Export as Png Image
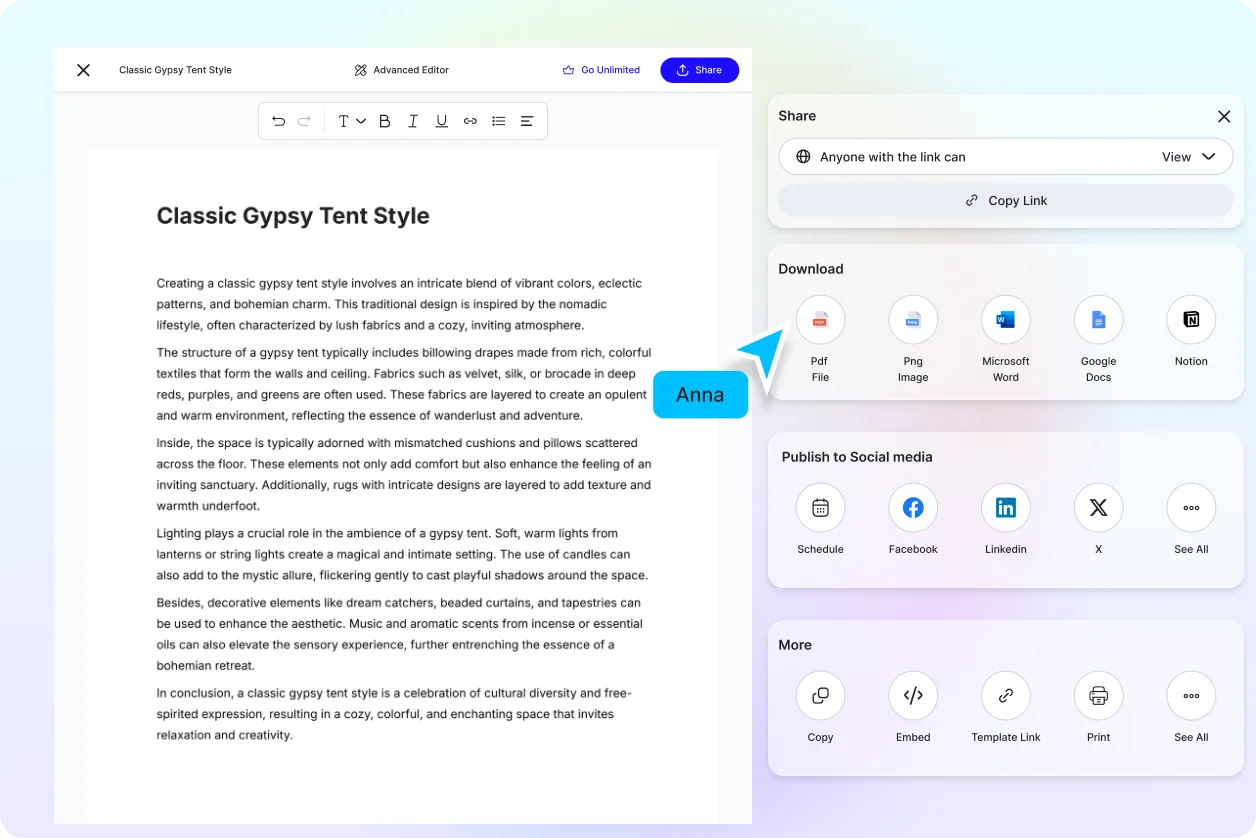This screenshot has height=838, width=1256. pyautogui.click(x=913, y=320)
